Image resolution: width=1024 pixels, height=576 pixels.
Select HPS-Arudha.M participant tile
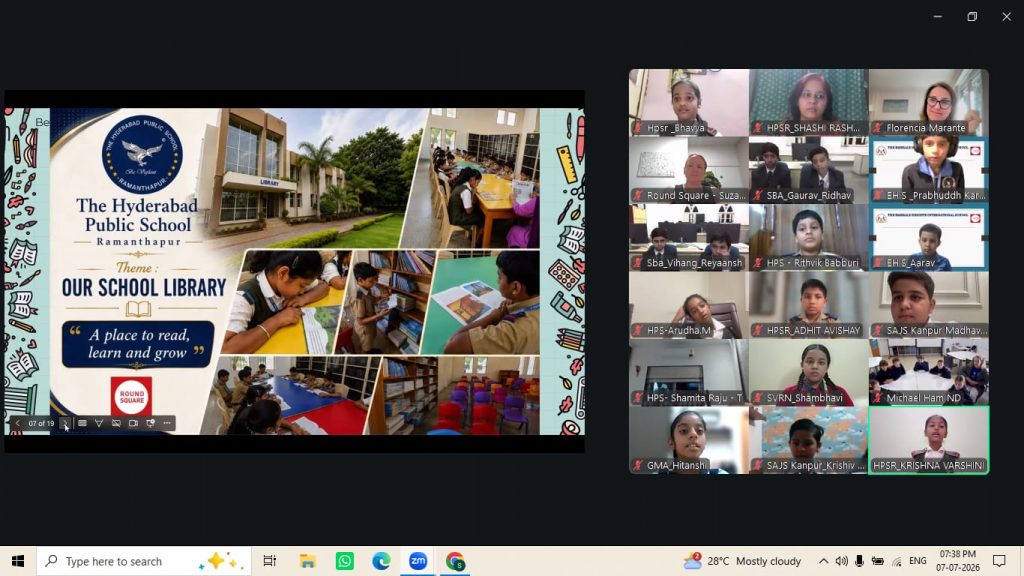689,305
